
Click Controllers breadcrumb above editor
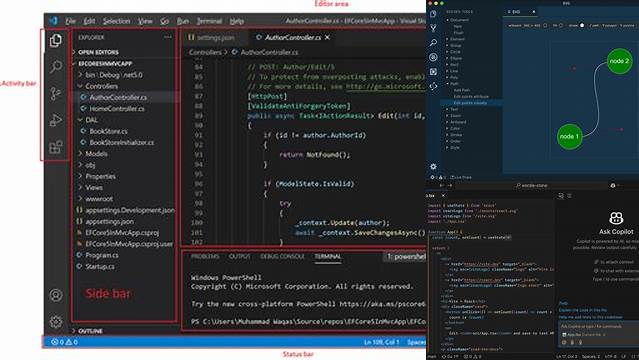pos(205,52)
